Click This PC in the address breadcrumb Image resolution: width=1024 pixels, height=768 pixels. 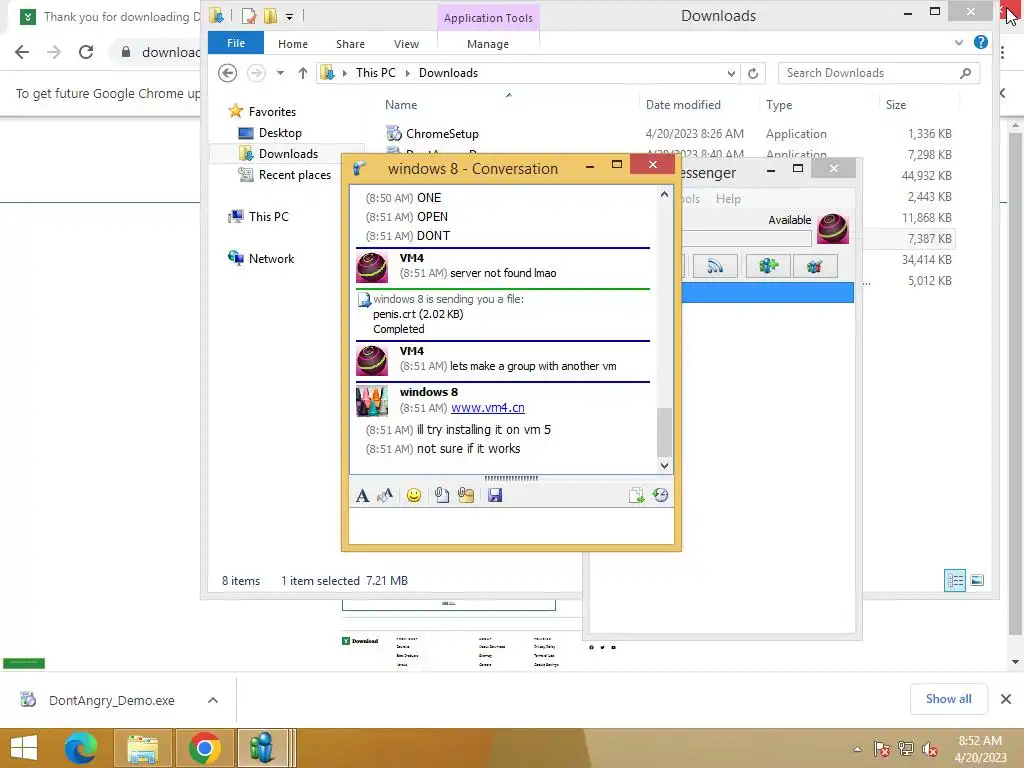376,72
